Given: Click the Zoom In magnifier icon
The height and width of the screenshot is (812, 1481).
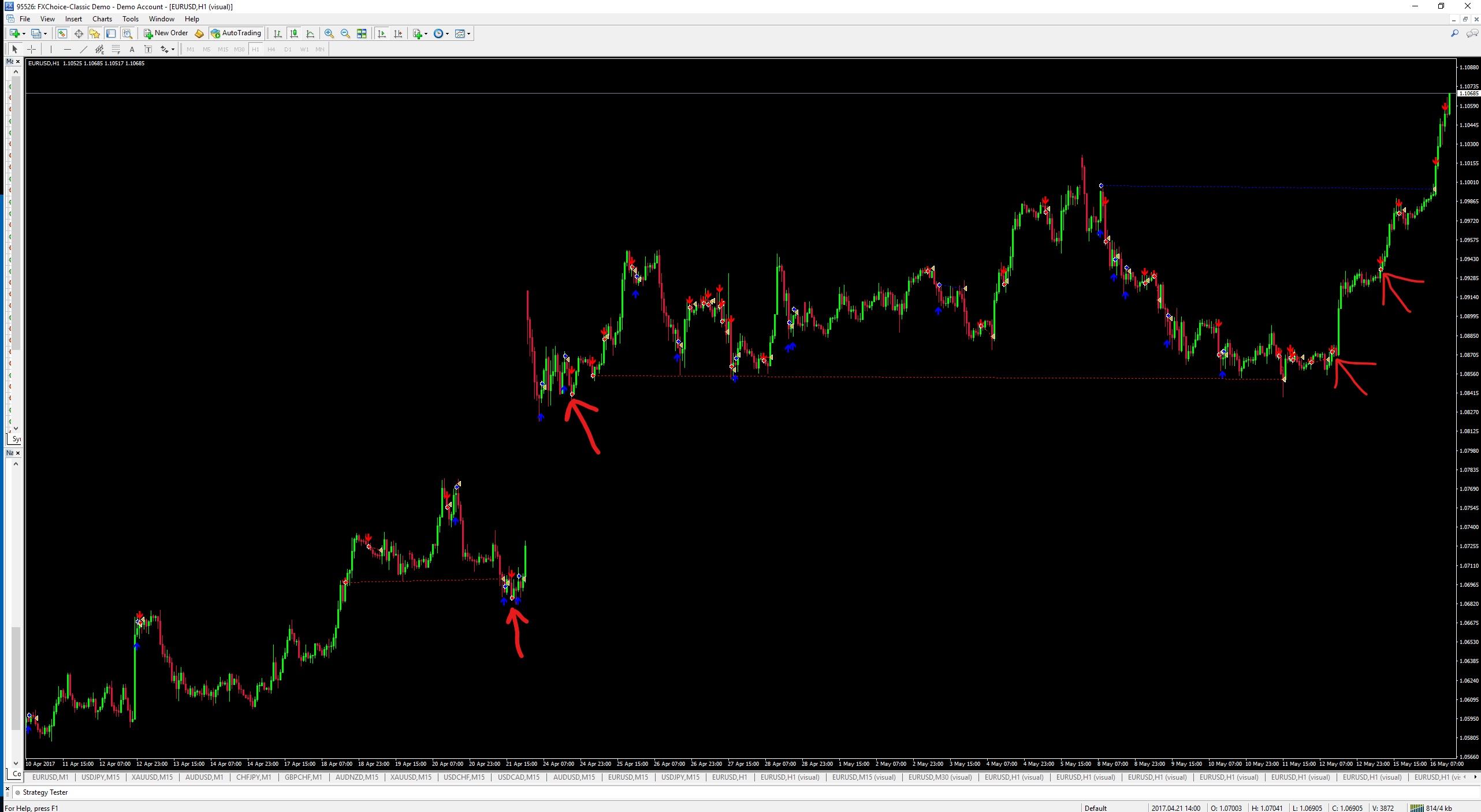Looking at the screenshot, I should 329,33.
